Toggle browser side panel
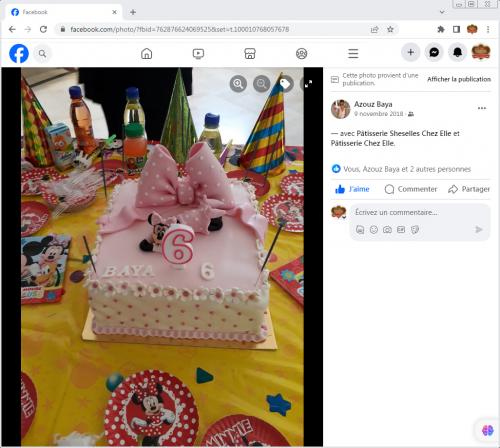The image size is (500, 448). coord(456,29)
